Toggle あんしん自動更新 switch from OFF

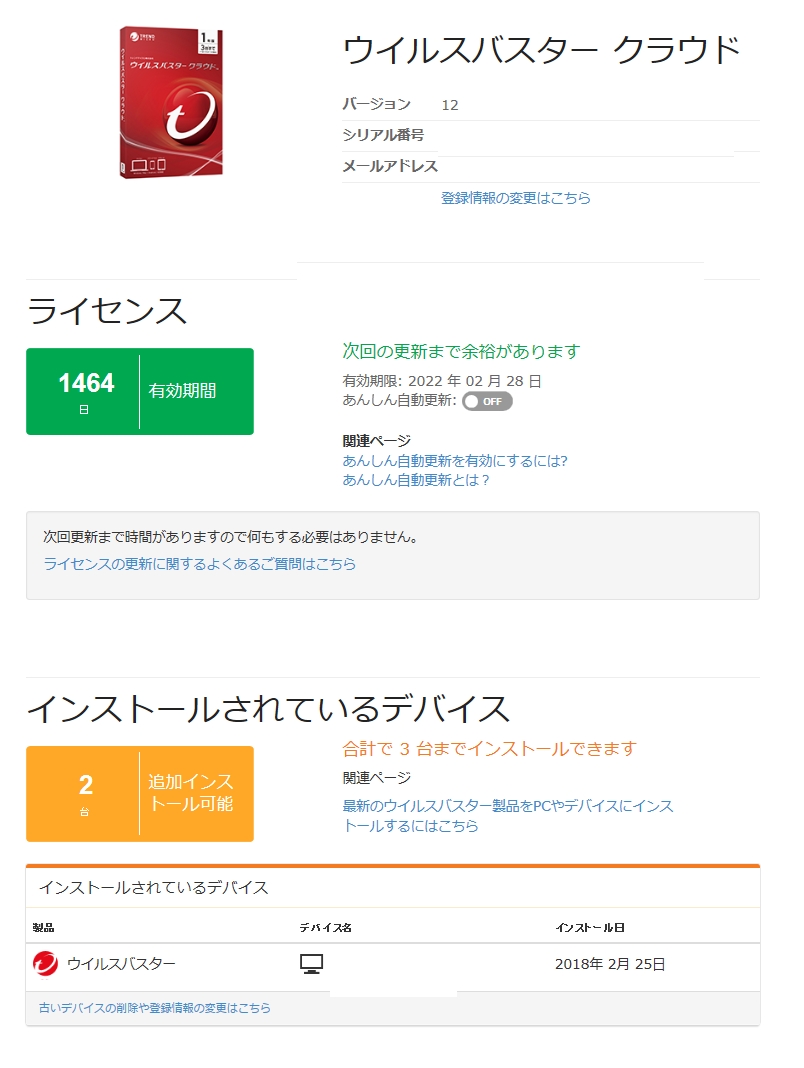489,401
